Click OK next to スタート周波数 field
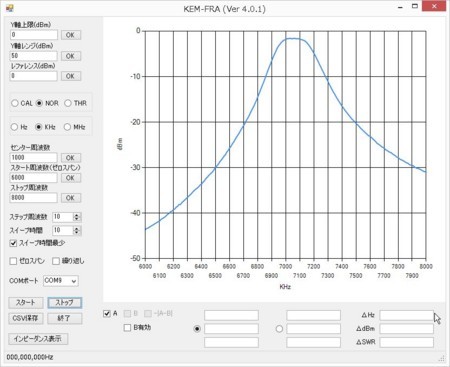The image size is (450, 367). tap(70, 178)
